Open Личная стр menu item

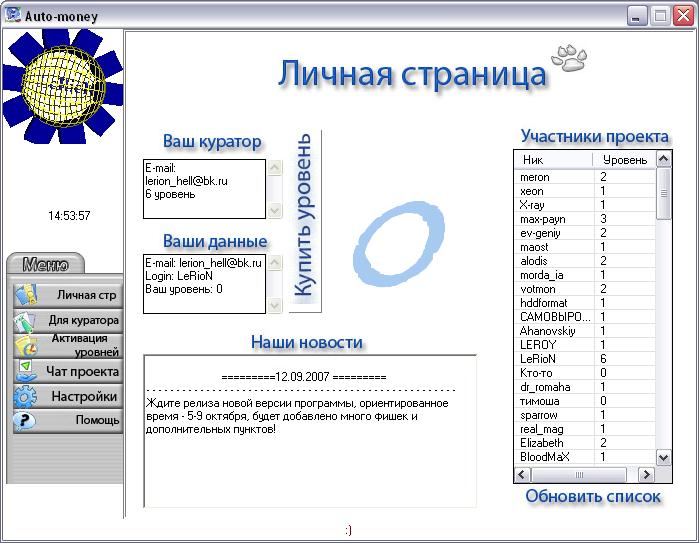click(x=68, y=295)
